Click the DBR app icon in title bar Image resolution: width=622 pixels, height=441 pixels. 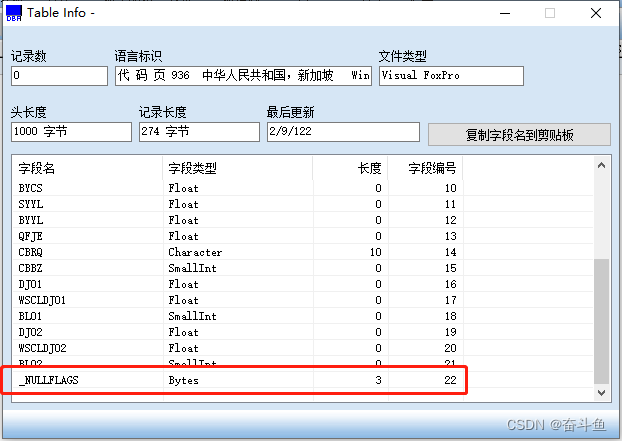tap(14, 13)
